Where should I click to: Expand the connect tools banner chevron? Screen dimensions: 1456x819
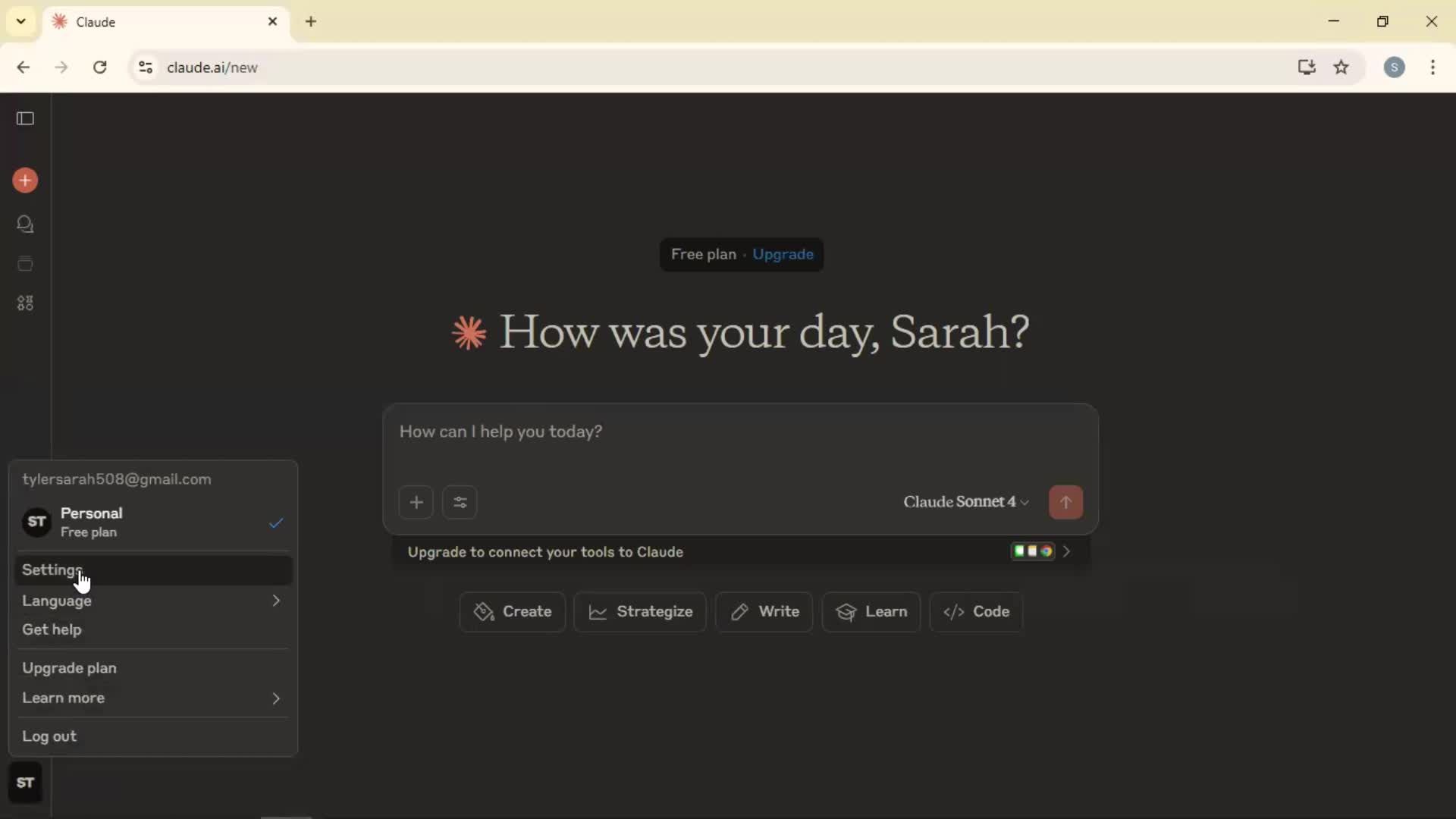[1067, 551]
